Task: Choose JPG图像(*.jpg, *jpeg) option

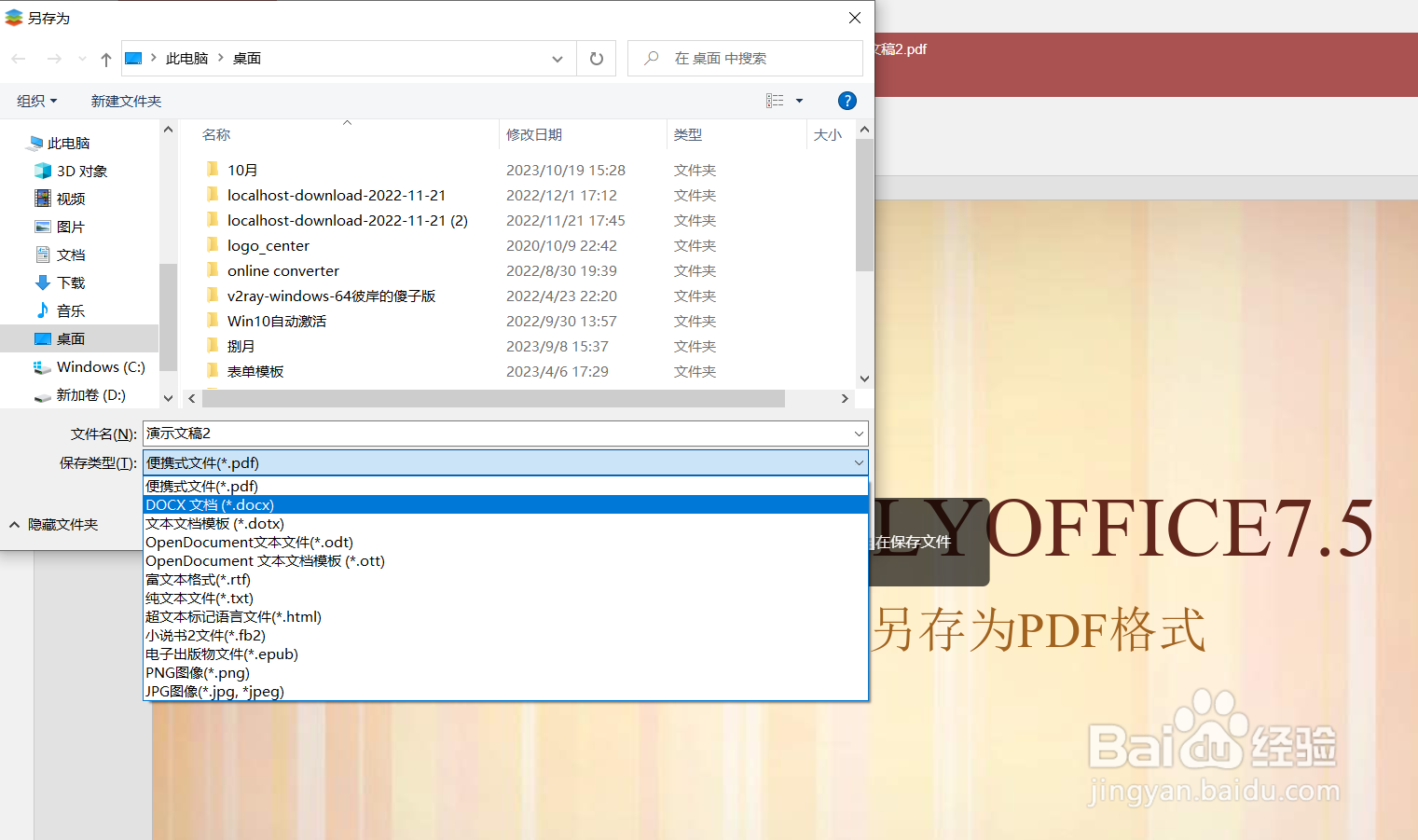Action: click(506, 691)
